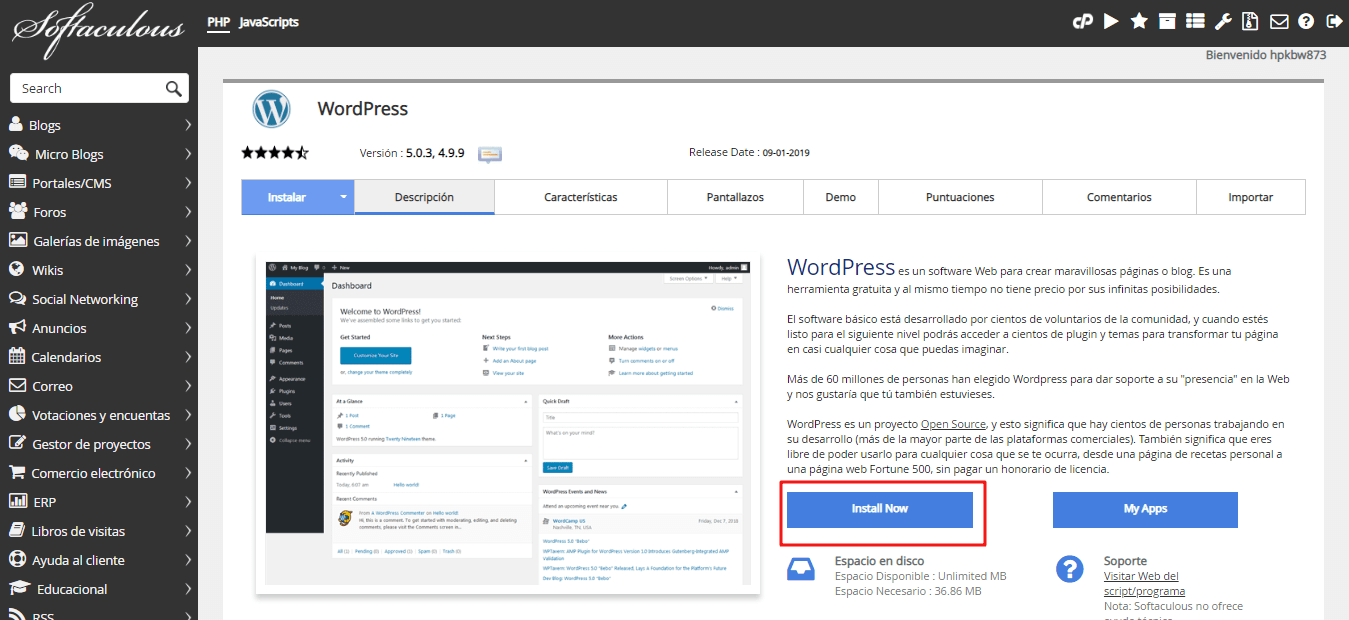Click the 'Bienvenido hpkbw873' text
The height and width of the screenshot is (620, 1349).
(1266, 55)
